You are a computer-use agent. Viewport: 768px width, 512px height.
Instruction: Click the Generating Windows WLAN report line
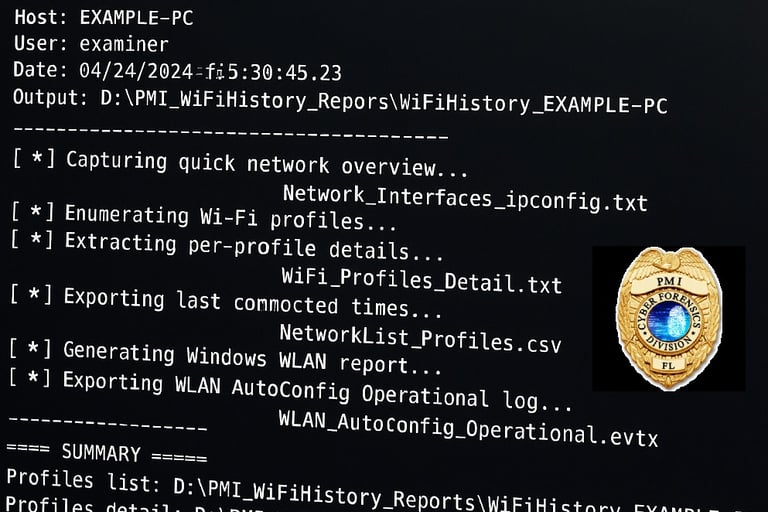(x=225, y=358)
